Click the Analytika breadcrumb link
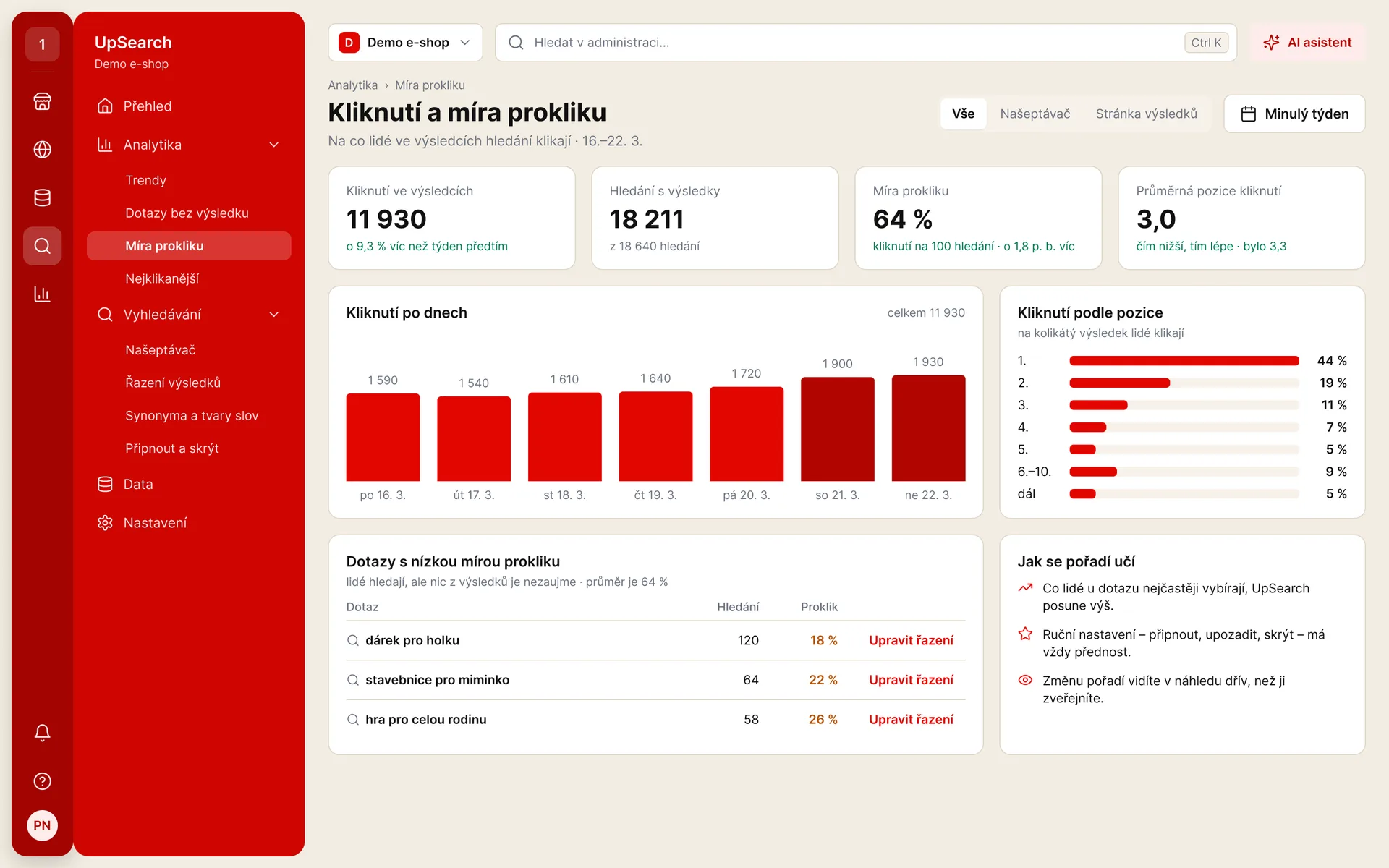The height and width of the screenshot is (868, 1389). coord(353,85)
